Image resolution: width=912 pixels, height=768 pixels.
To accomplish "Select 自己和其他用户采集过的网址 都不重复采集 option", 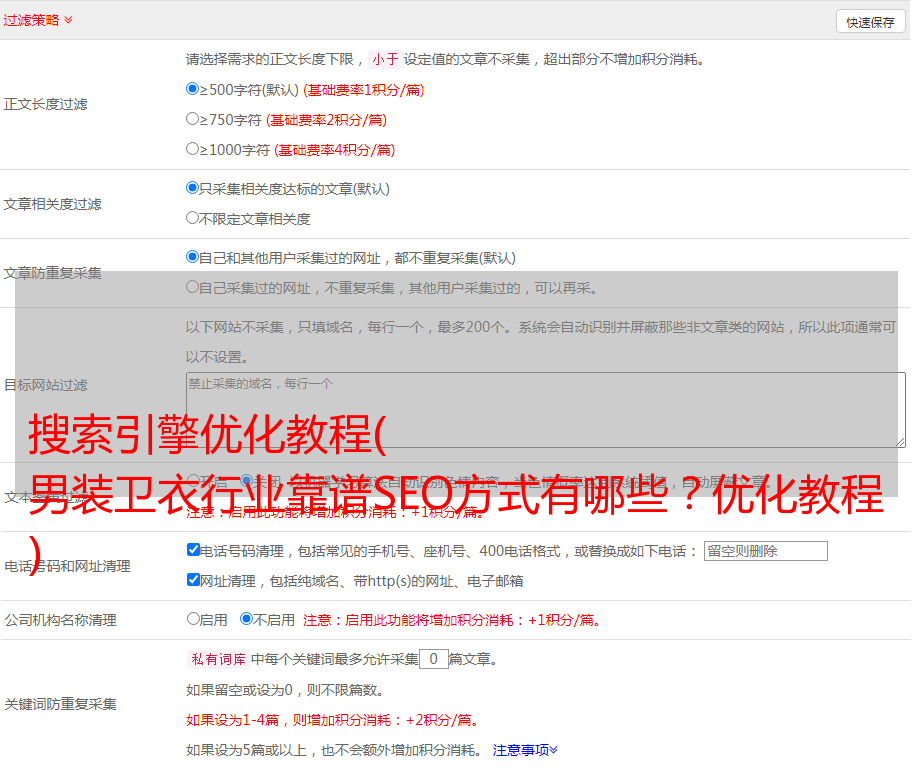I will [192, 257].
